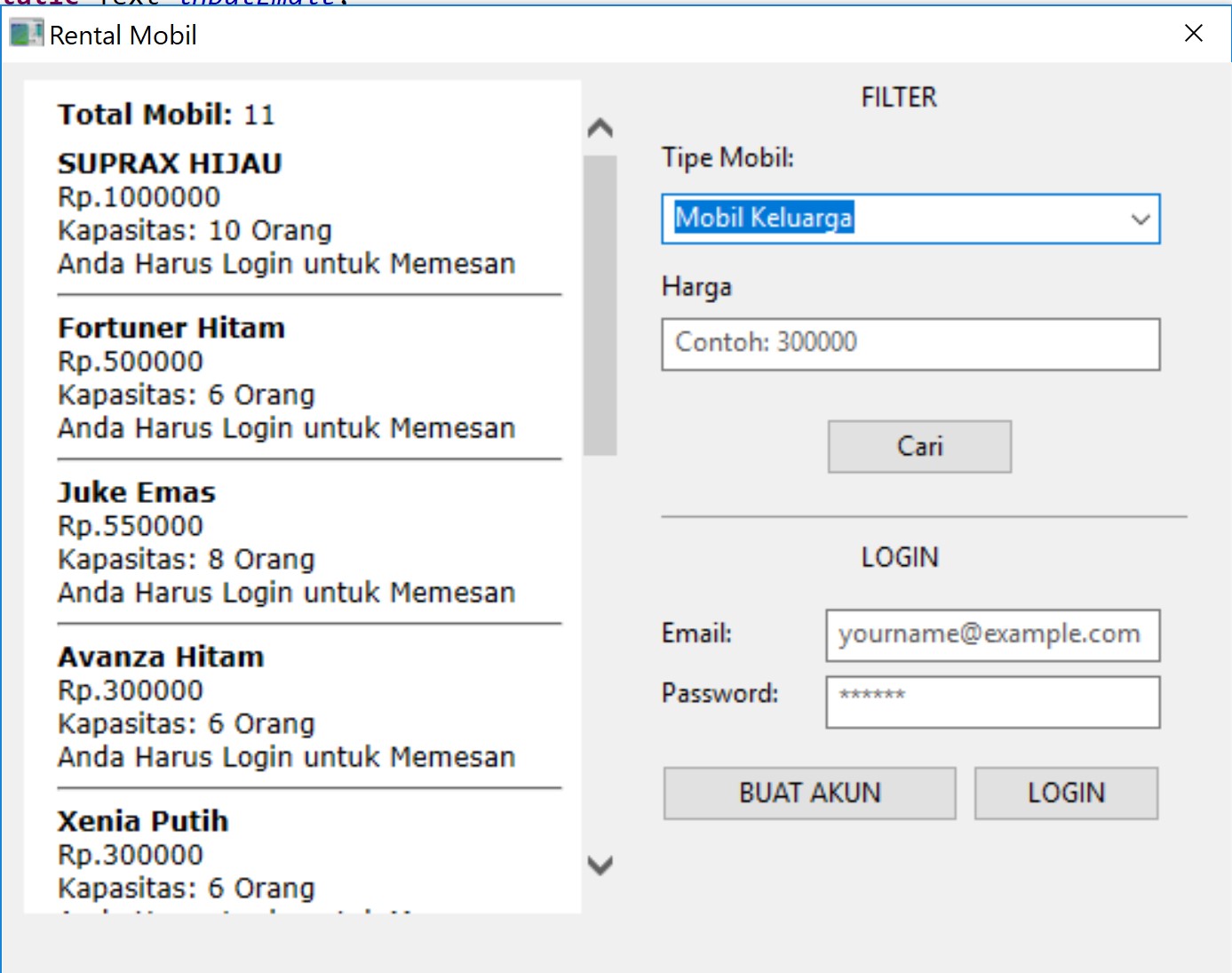The image size is (1232, 973).
Task: Click the dropdown arrow beside Mobil Keluarga
Action: (1141, 219)
